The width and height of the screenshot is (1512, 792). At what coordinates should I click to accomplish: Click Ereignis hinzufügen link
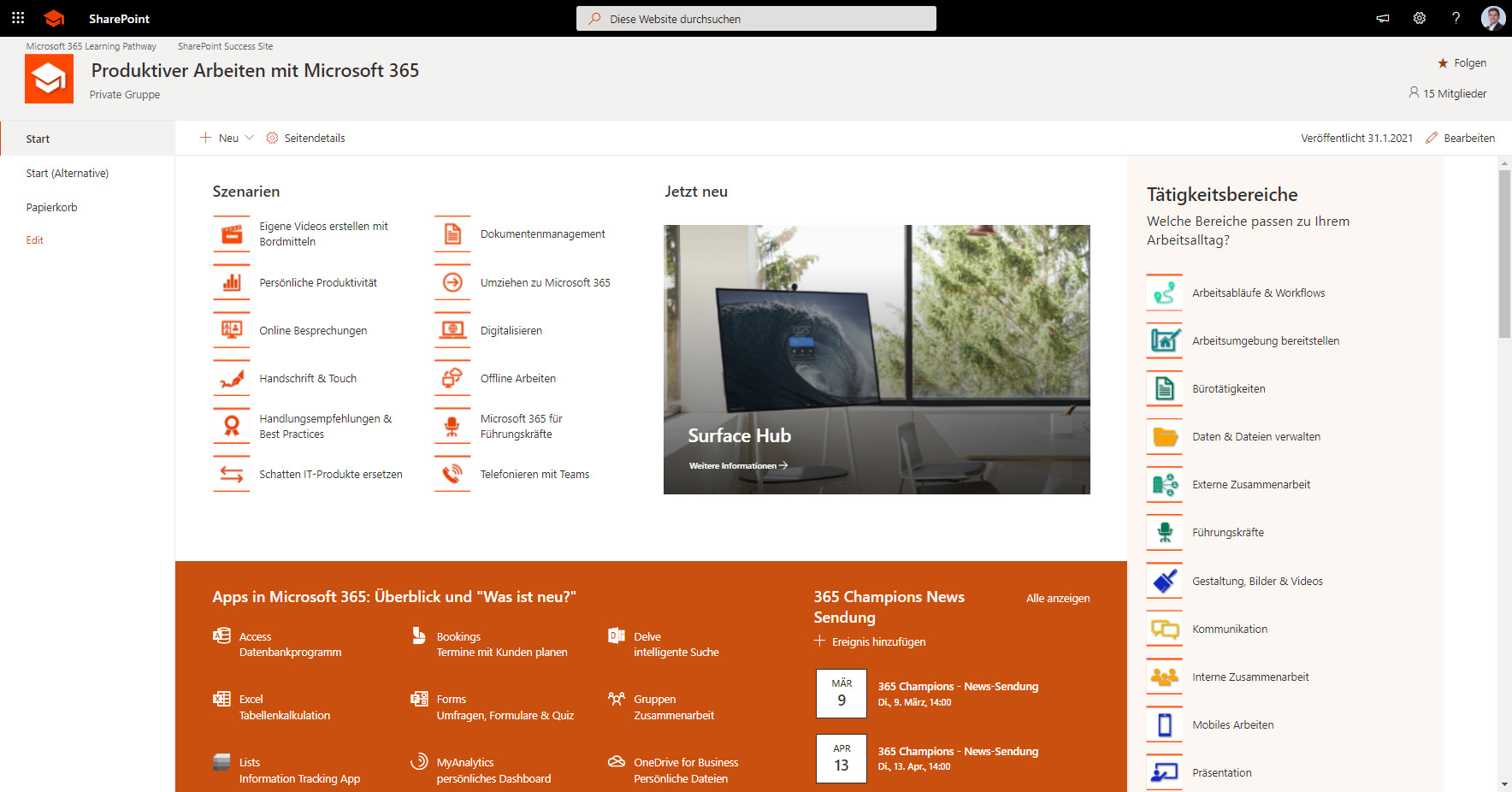pos(870,641)
